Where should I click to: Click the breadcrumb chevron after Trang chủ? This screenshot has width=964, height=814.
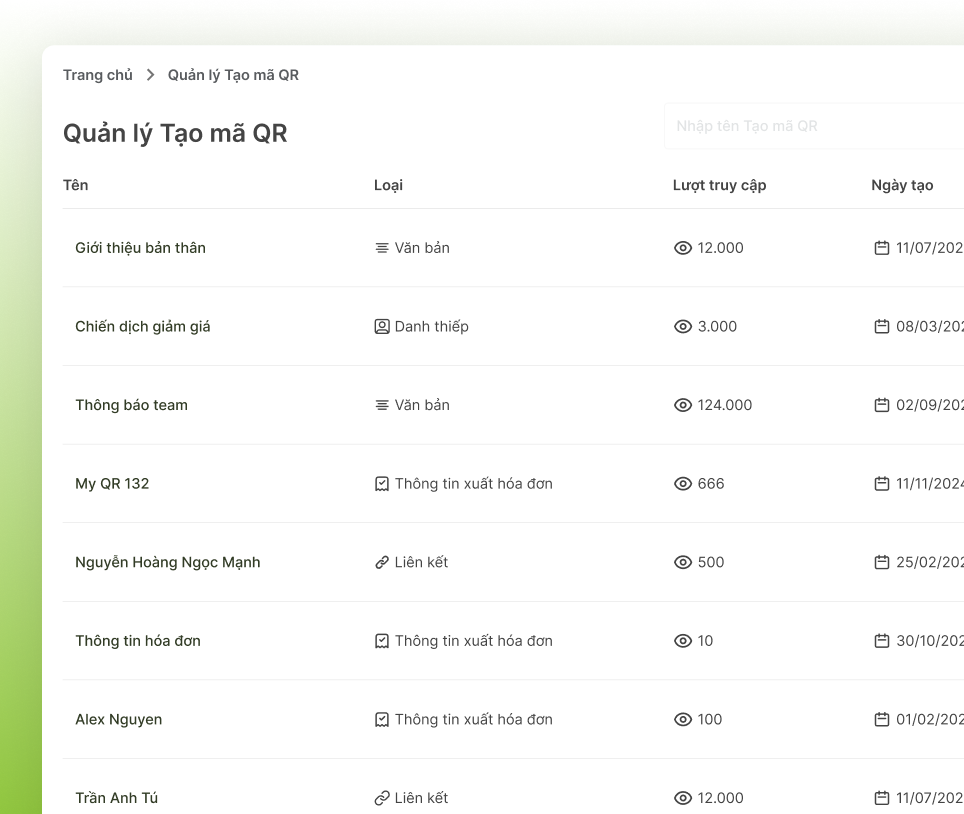(150, 76)
